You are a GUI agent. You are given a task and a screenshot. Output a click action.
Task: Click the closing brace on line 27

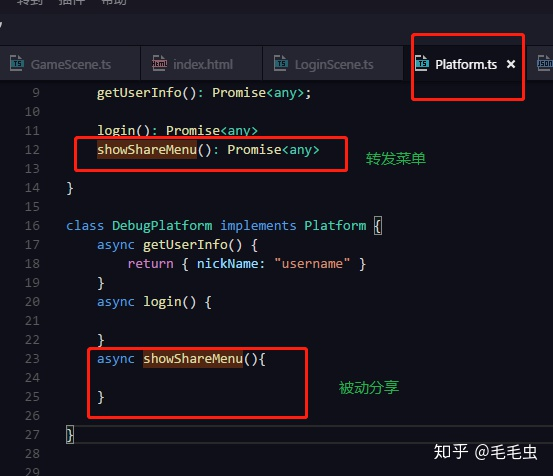click(x=70, y=435)
